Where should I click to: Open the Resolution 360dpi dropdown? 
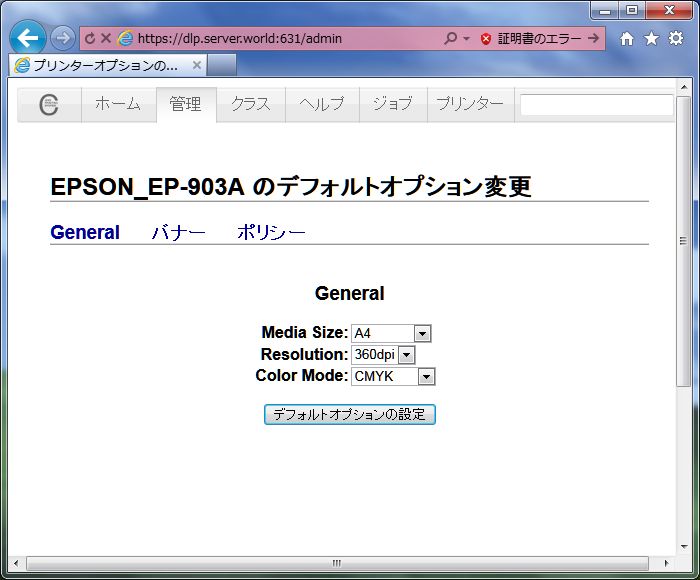point(383,355)
